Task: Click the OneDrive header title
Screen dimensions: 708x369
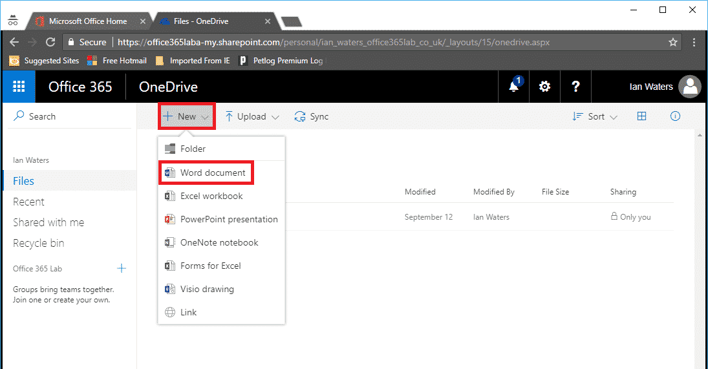Action: coord(168,87)
